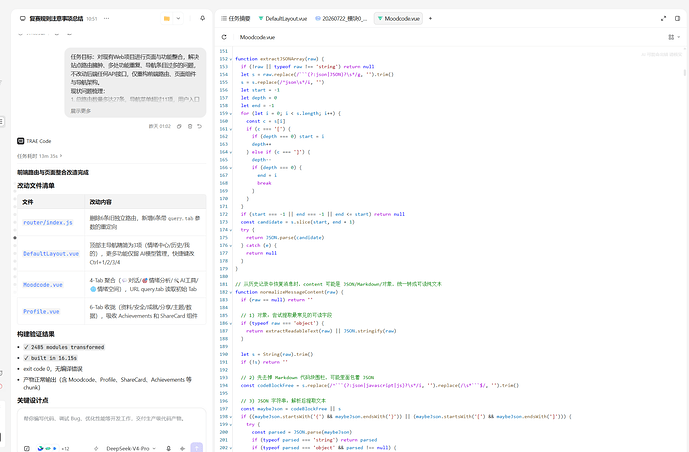Viewport: 689px width, 452px height.
Task: Click 'return JSON.parse(candidate)' on line 175
Action: [285, 238]
